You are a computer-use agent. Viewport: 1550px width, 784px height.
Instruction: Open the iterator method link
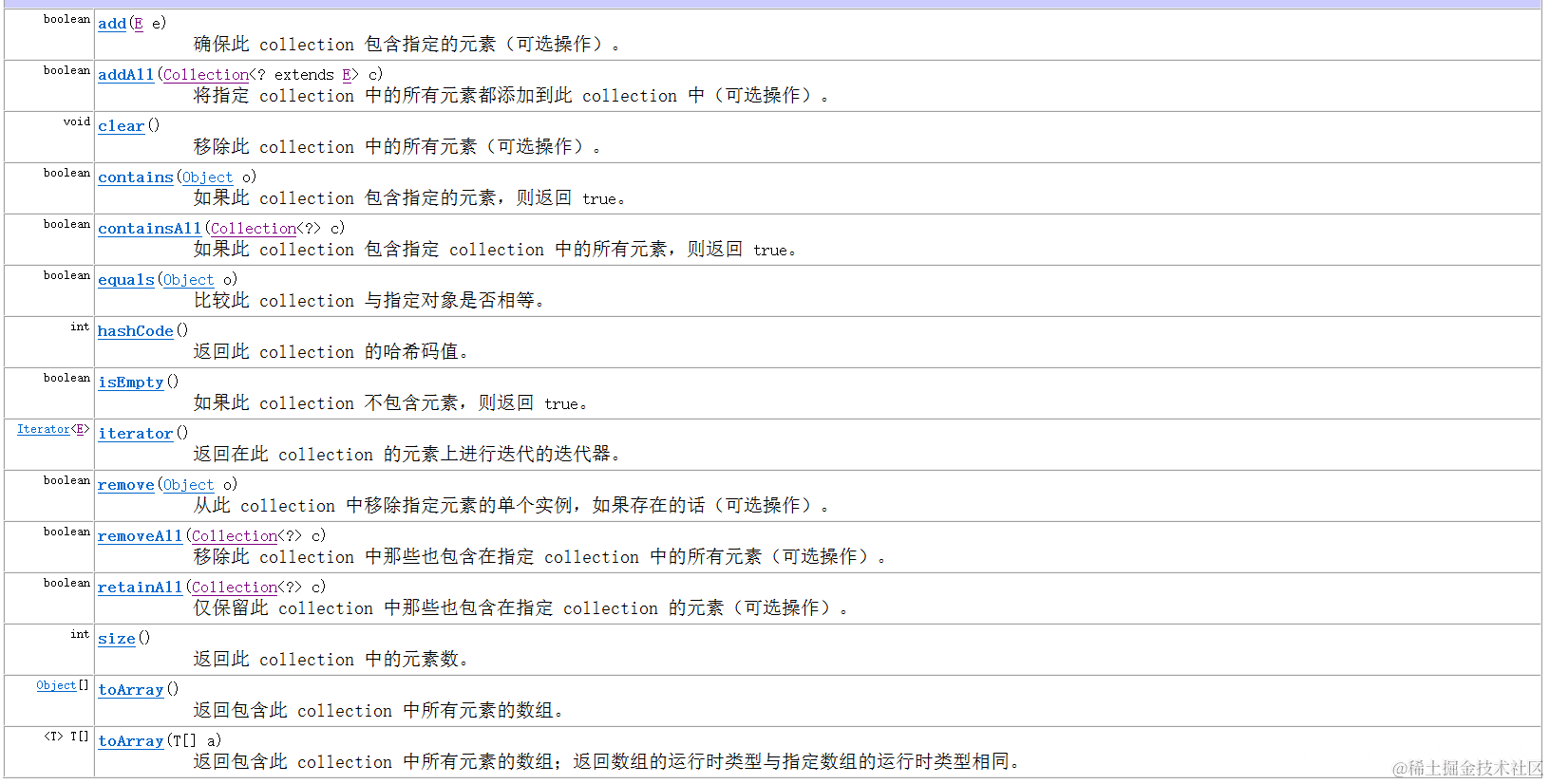pos(136,434)
